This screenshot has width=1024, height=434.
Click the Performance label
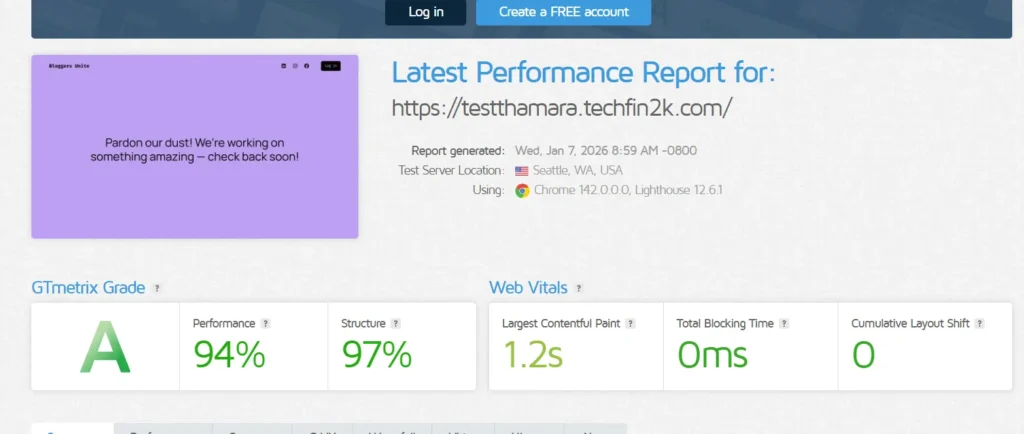tap(224, 324)
